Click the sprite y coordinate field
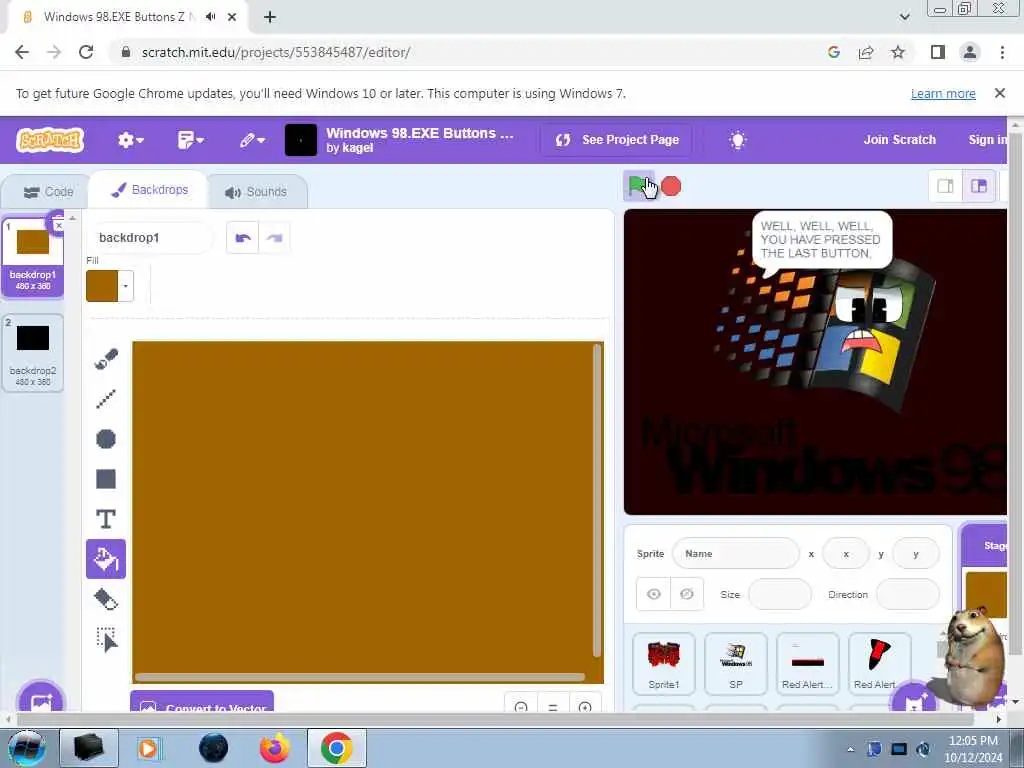The image size is (1024, 768). [916, 554]
